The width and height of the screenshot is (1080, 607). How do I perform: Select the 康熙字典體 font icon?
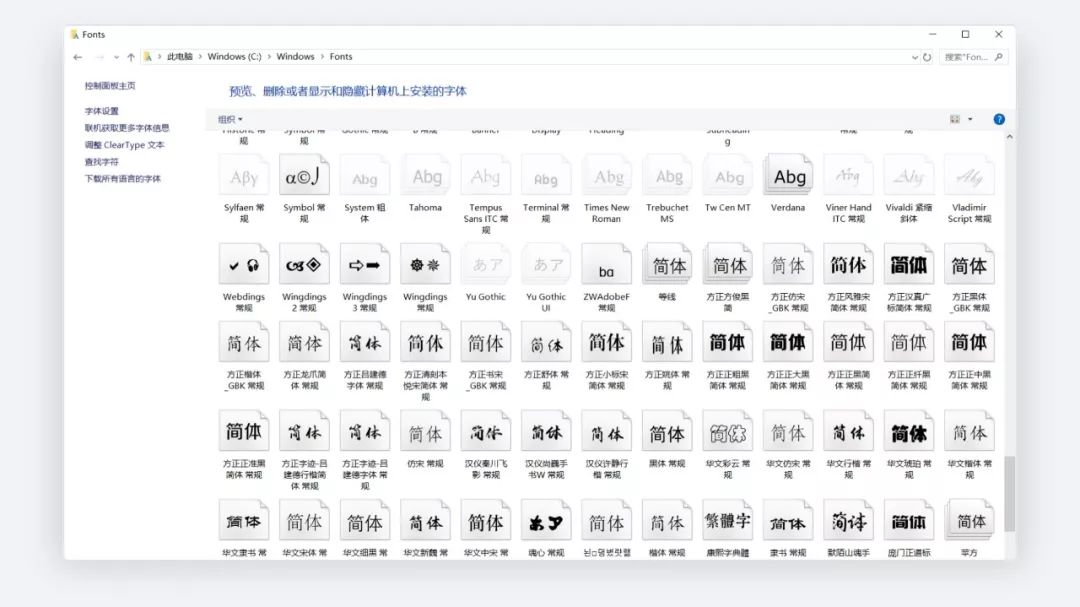[727, 521]
